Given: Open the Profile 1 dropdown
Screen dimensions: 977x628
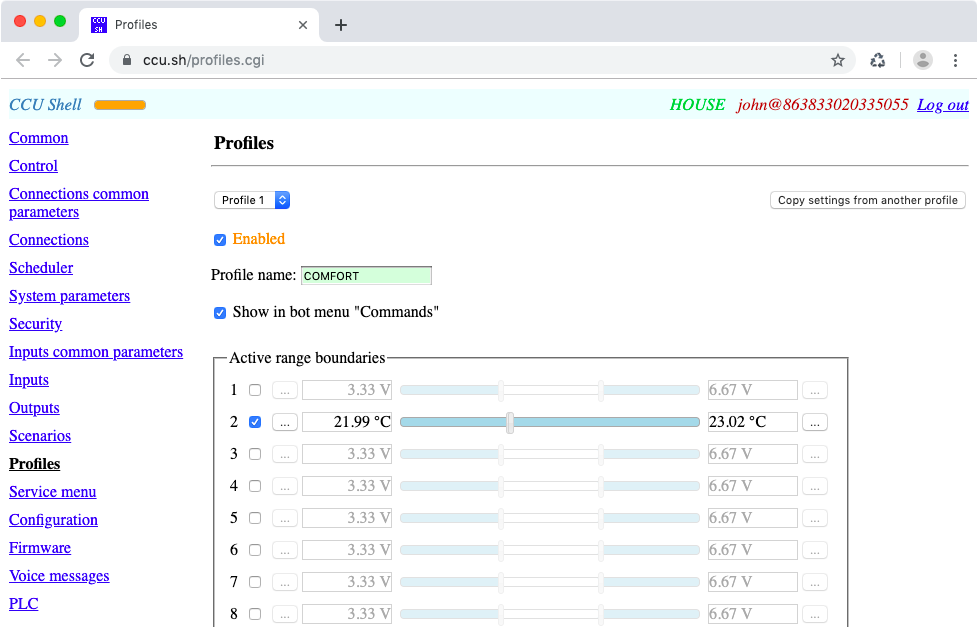Looking at the screenshot, I should coord(252,200).
